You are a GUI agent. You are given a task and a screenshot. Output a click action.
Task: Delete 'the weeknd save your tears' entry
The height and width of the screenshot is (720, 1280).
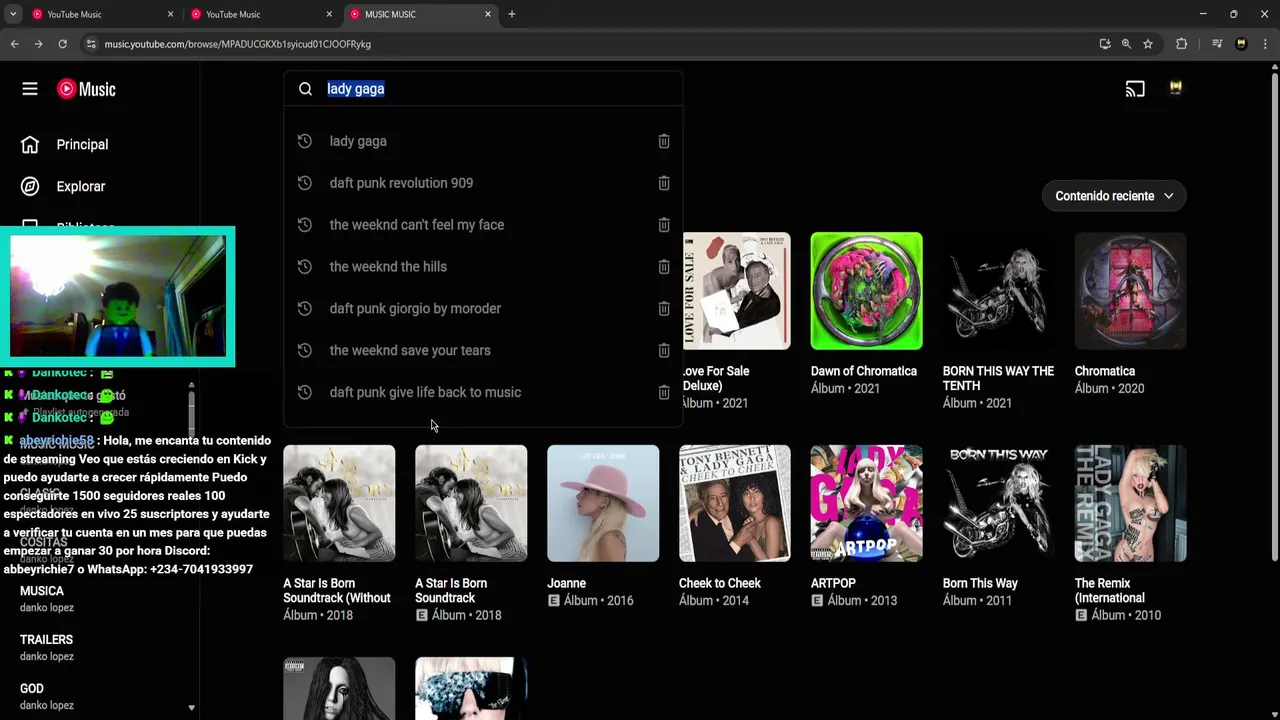point(664,350)
